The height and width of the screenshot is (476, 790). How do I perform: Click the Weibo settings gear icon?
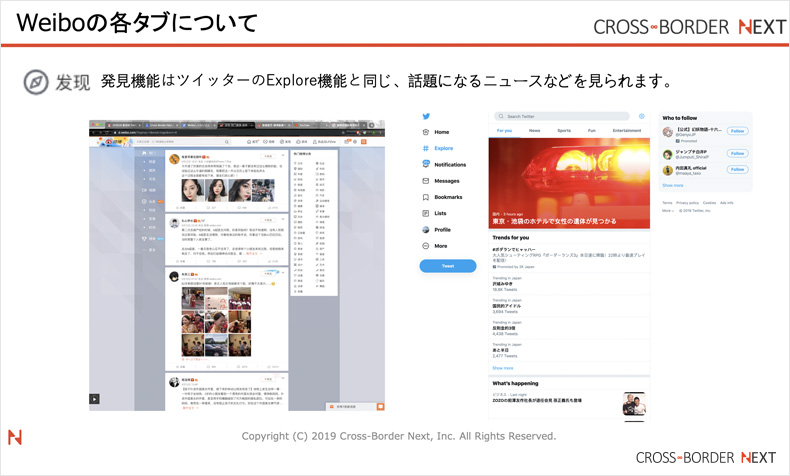(355, 142)
